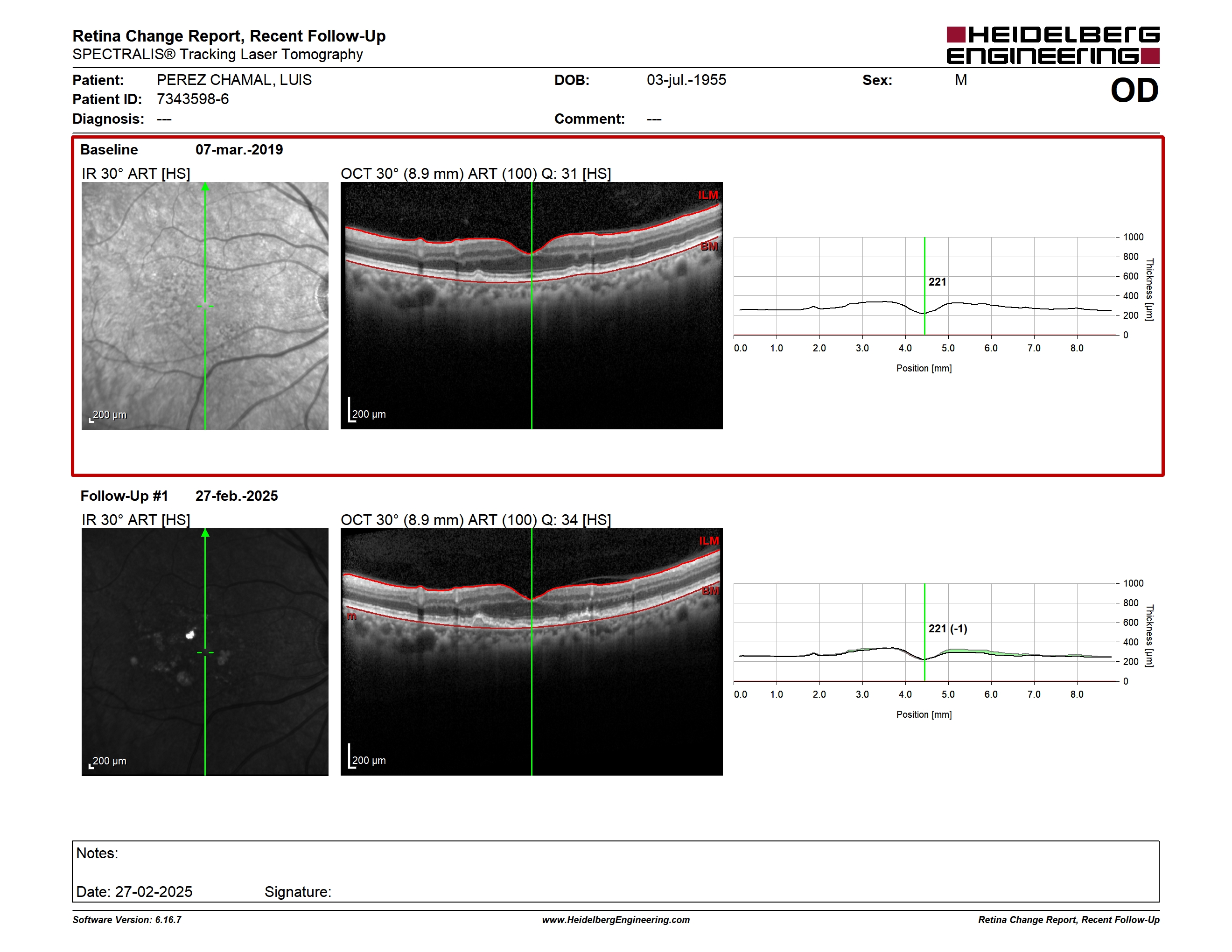Click the 200 µm scale marker in baseline OCT

click(367, 411)
